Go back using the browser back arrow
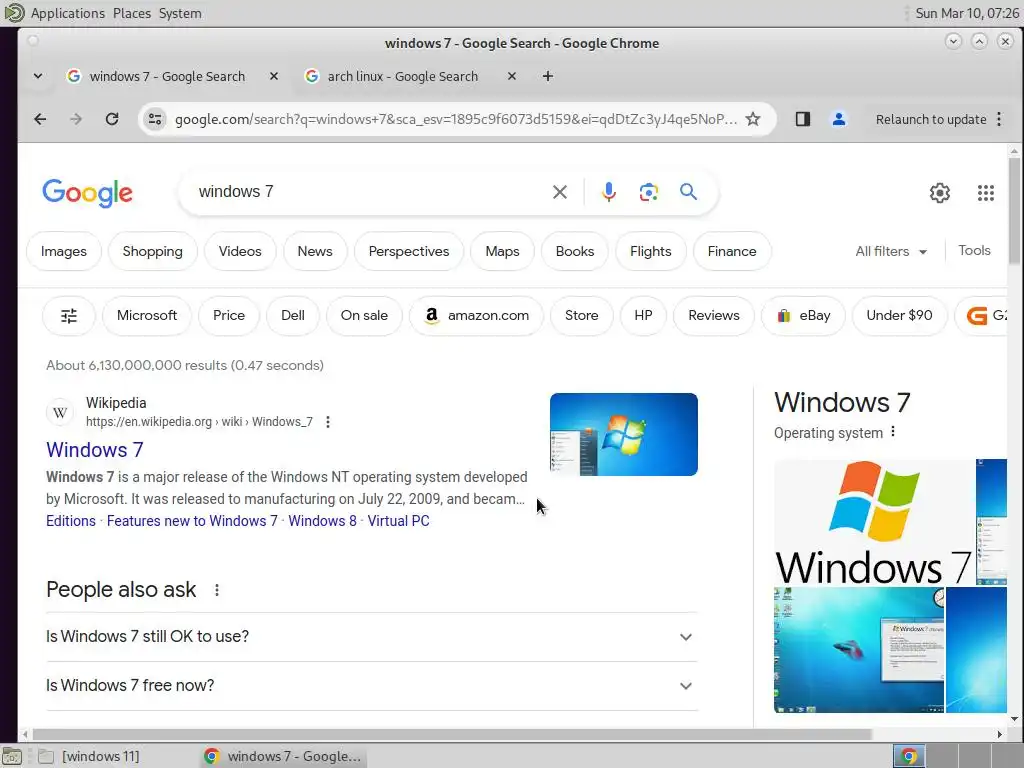 click(40, 119)
